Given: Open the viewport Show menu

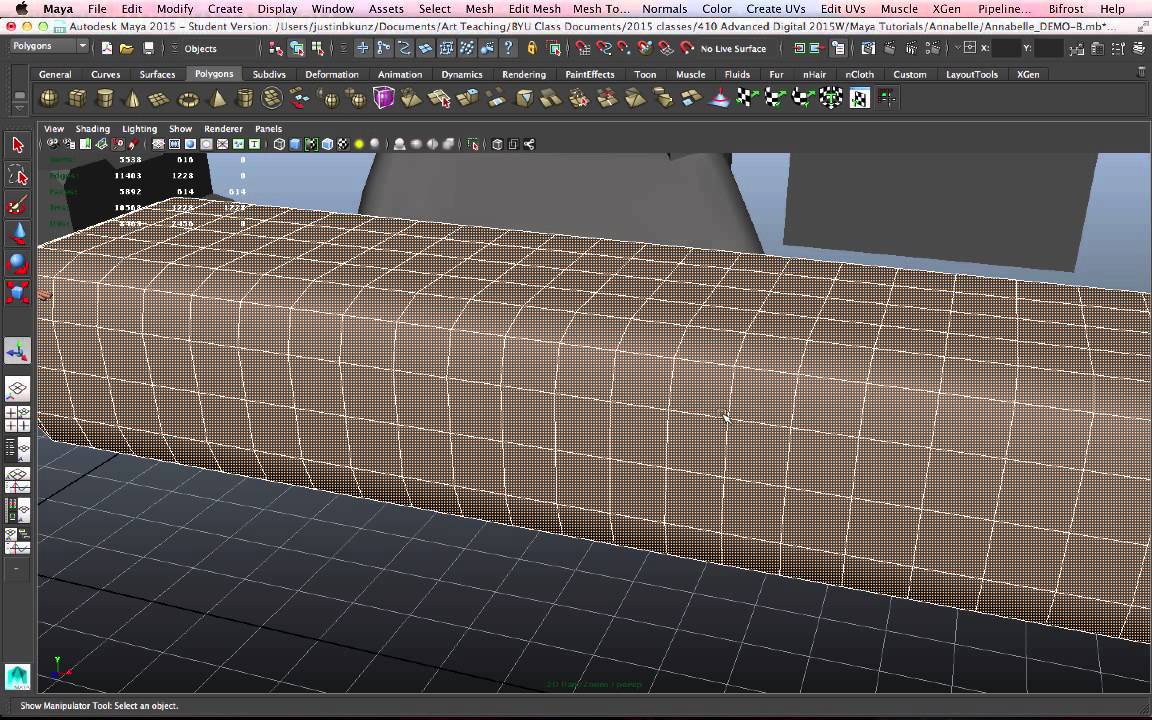Looking at the screenshot, I should (180, 129).
